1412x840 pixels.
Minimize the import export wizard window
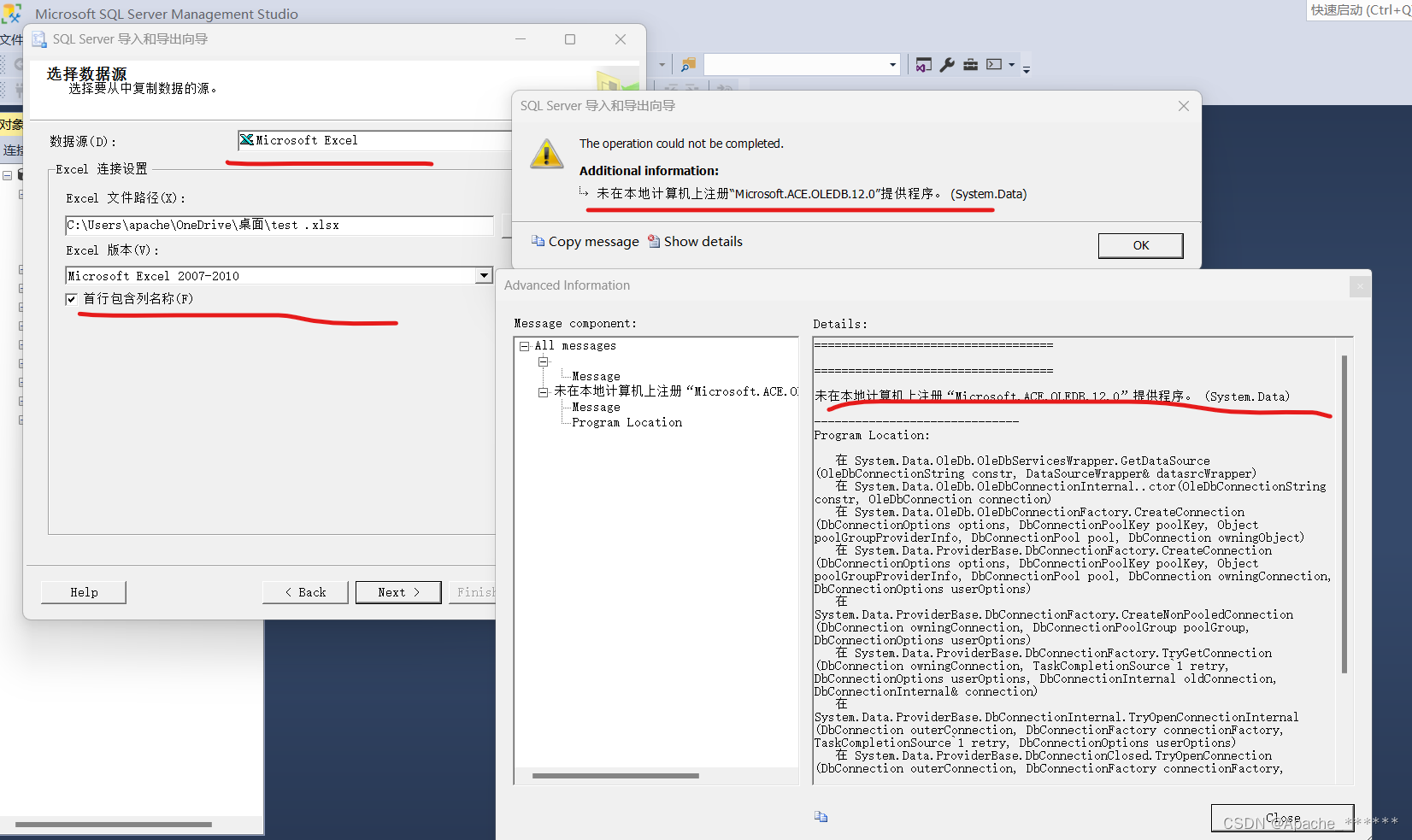point(521,39)
